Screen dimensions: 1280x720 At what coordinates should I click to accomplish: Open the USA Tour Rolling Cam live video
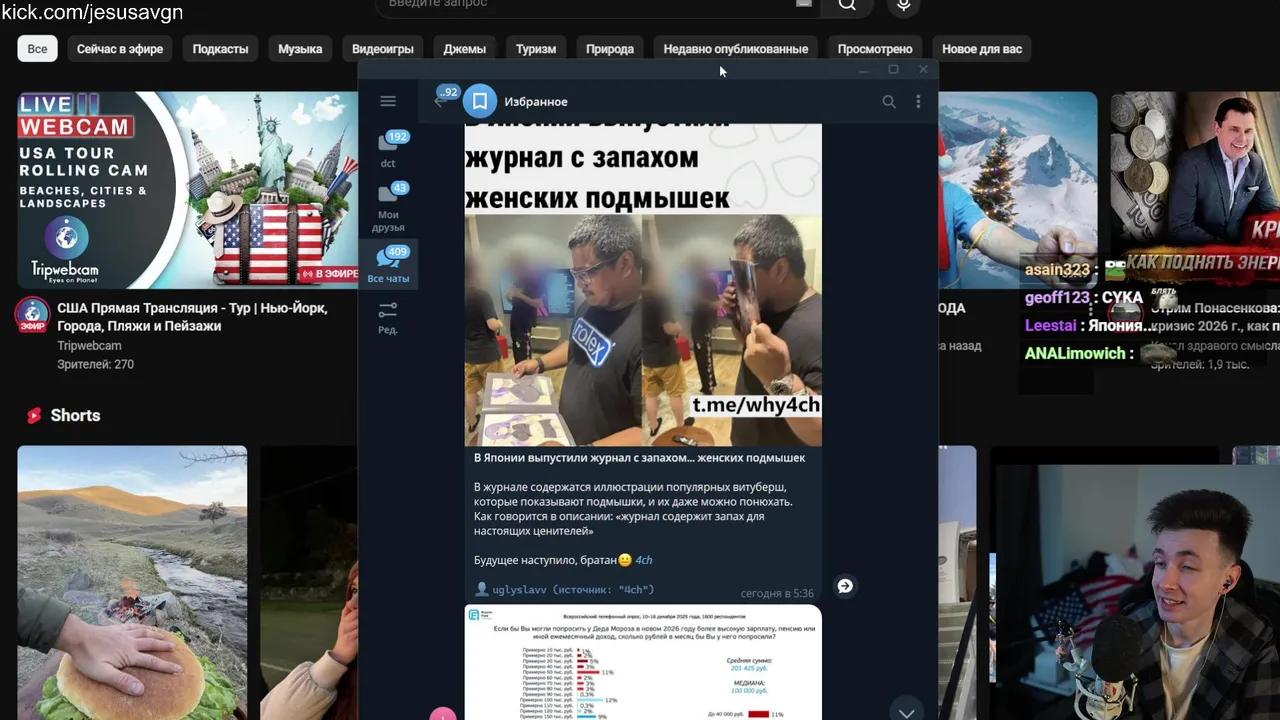[x=188, y=190]
